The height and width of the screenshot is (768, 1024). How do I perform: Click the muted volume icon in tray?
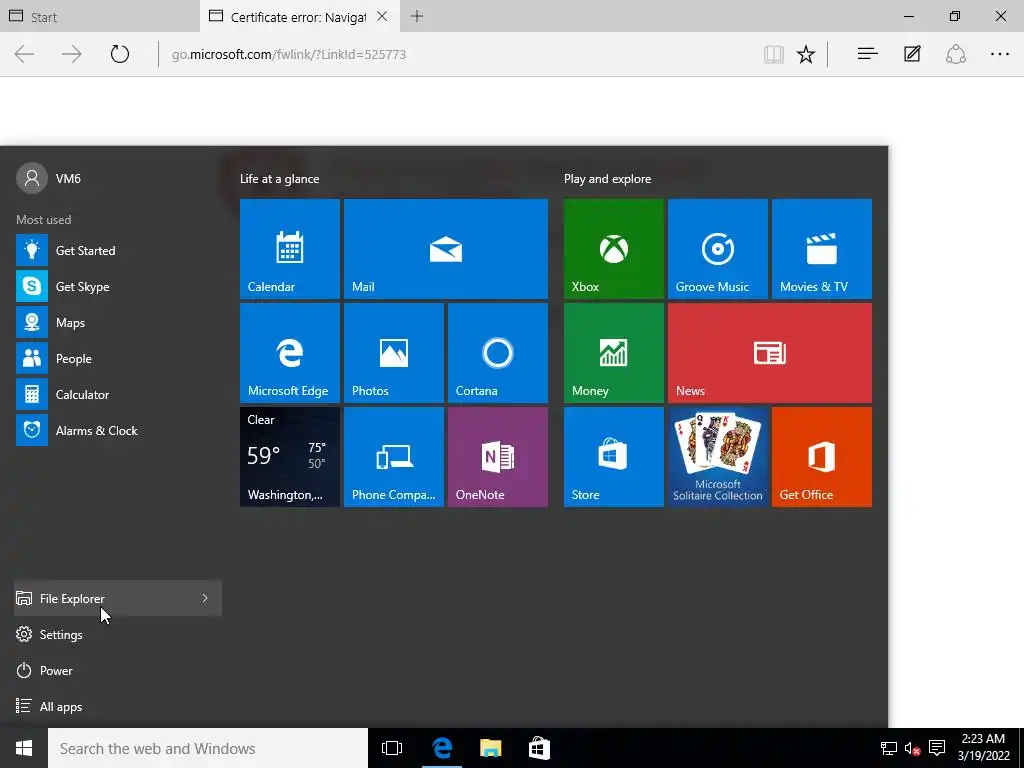click(912, 748)
